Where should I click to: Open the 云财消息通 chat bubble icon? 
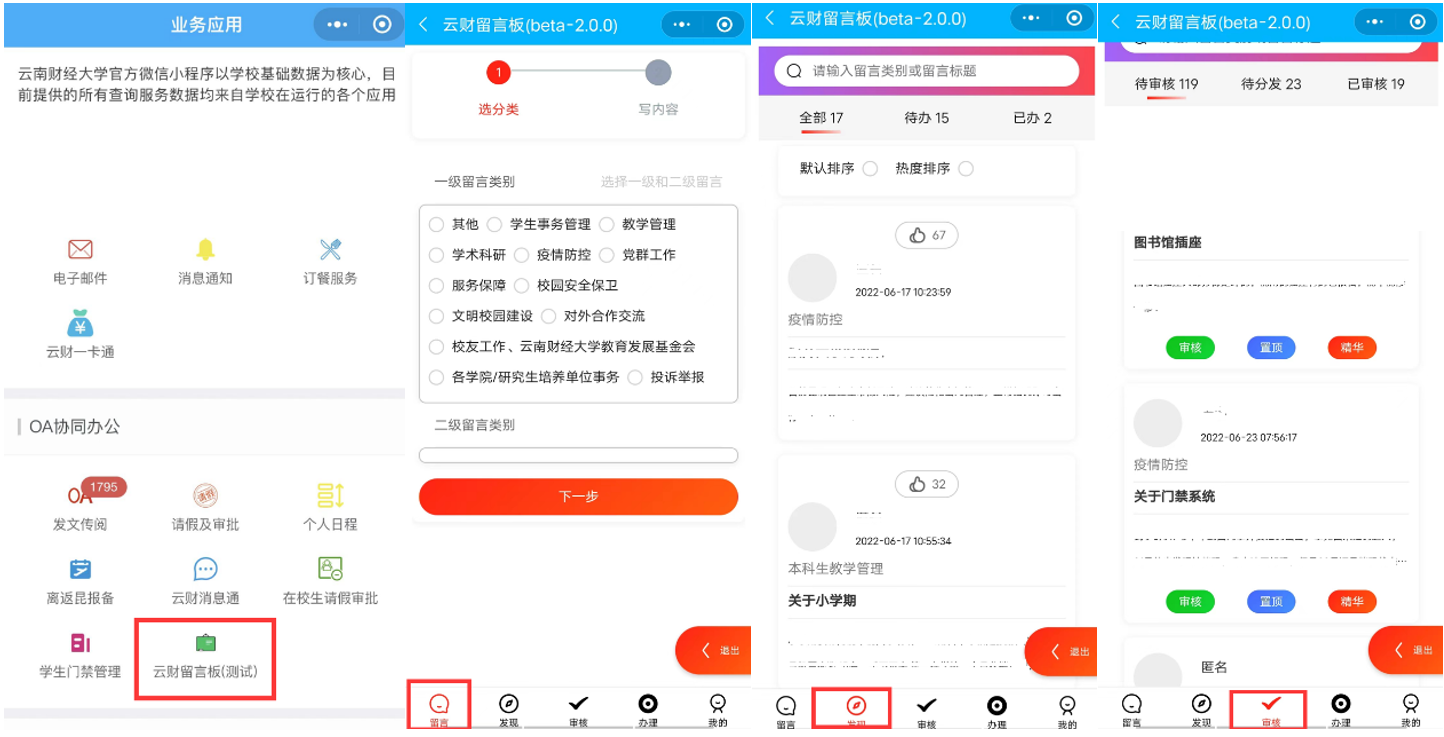(x=205, y=570)
